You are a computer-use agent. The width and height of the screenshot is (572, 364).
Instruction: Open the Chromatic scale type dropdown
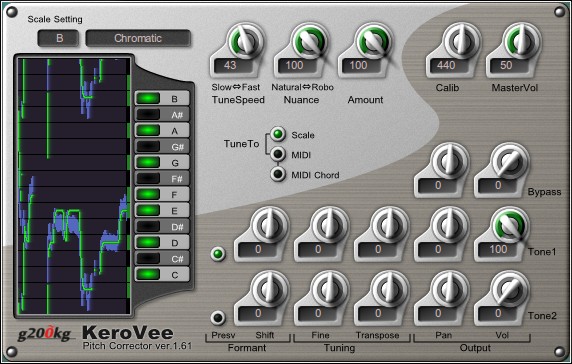pos(138,38)
